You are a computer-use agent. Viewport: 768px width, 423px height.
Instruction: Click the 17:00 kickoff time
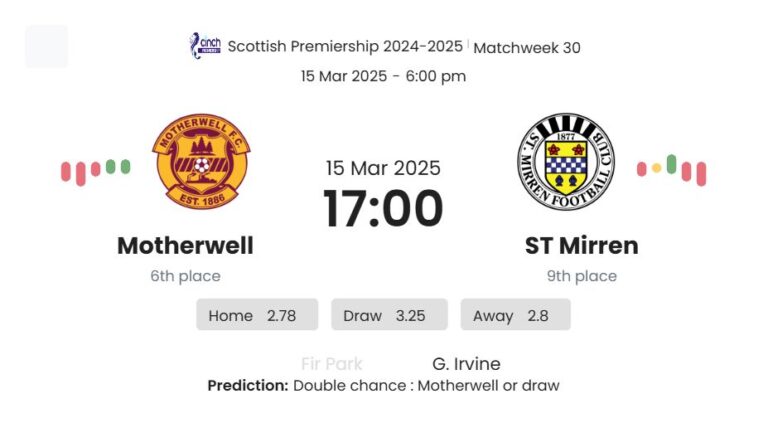[x=383, y=209]
